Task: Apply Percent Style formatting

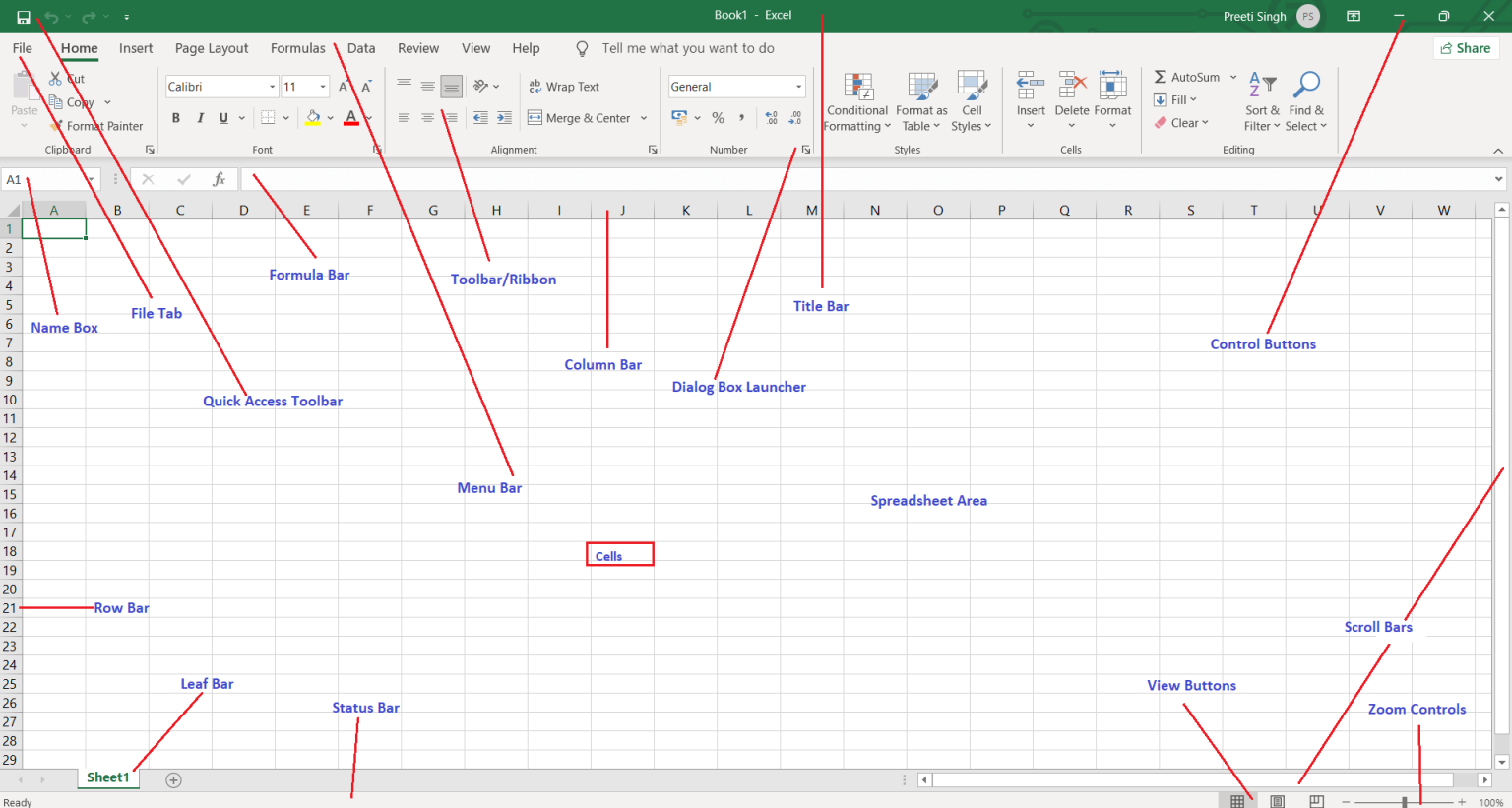Action: click(719, 117)
